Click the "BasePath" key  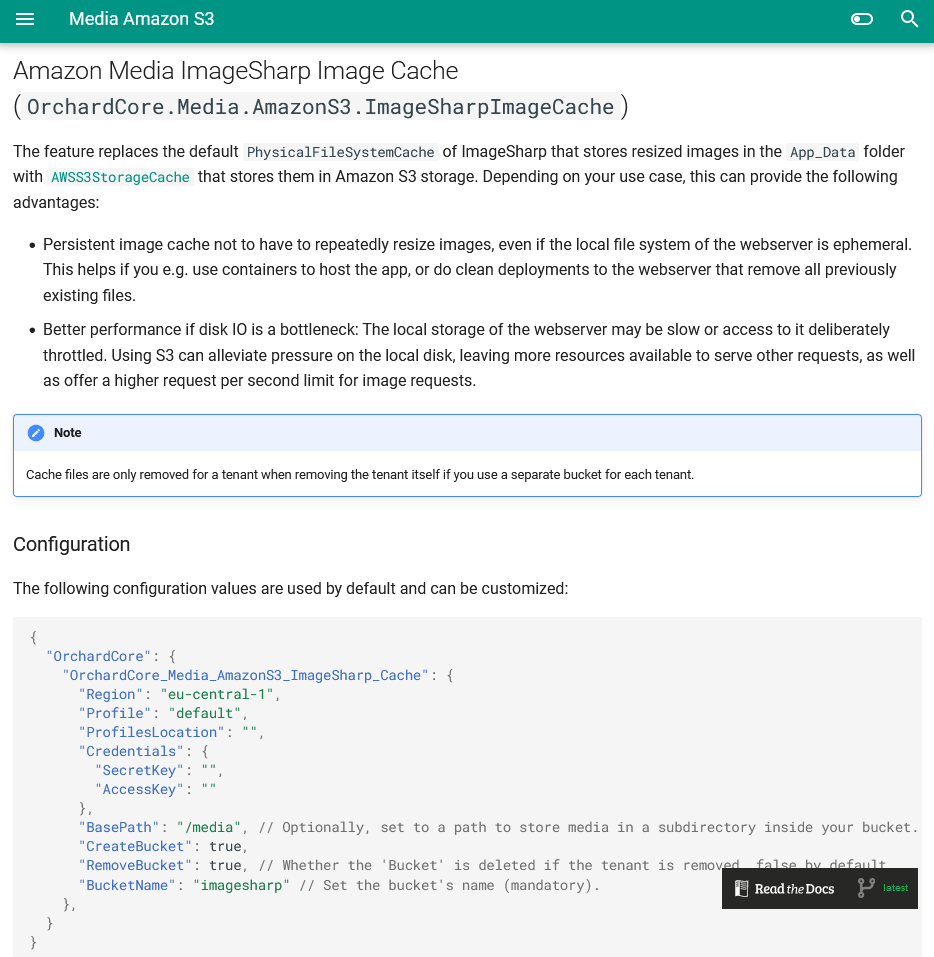pos(119,827)
